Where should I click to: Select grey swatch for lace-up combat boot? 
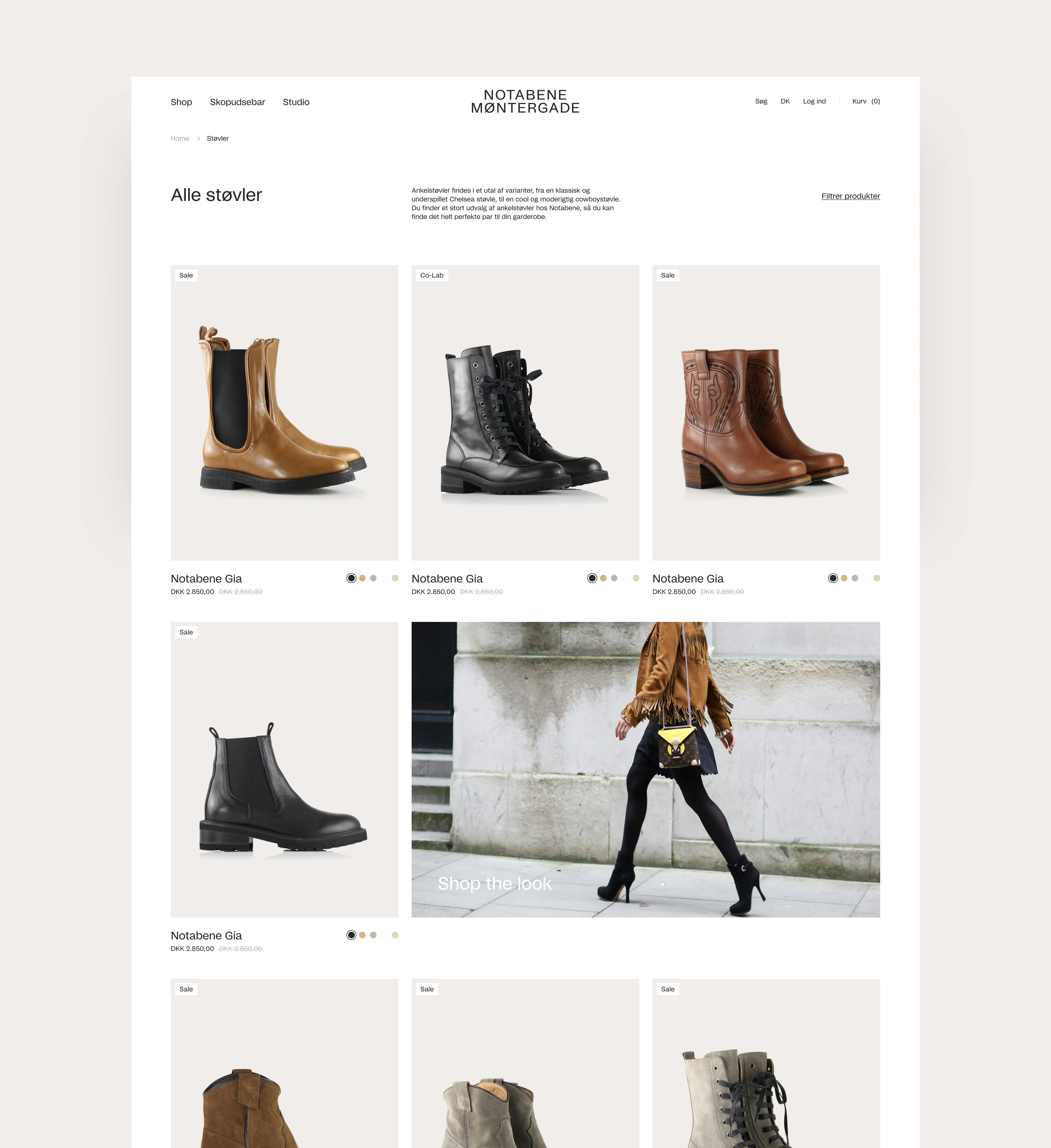click(614, 578)
